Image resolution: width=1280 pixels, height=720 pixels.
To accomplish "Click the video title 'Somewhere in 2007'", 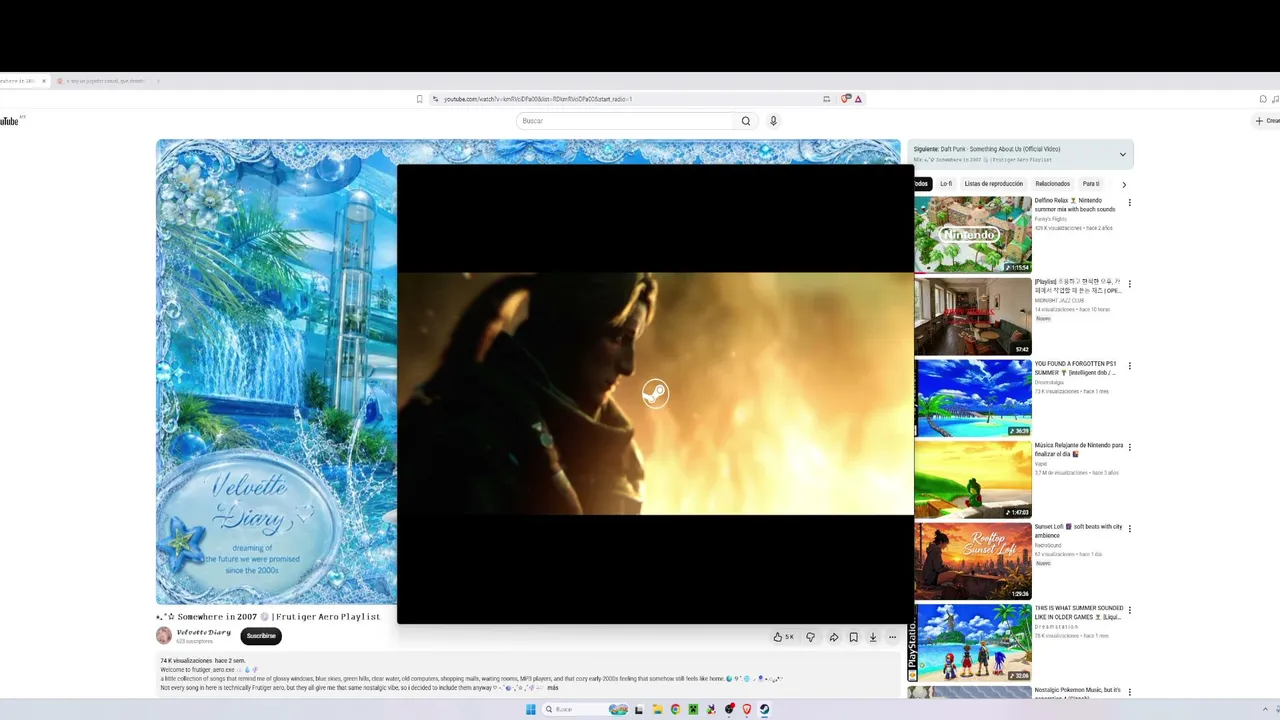I will click(268, 617).
